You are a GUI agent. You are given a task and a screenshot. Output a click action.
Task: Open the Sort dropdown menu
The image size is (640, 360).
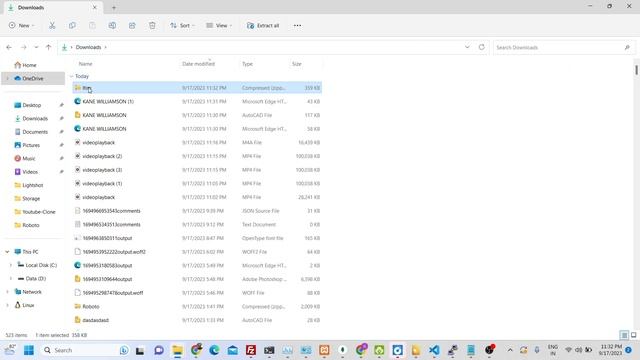(182, 25)
